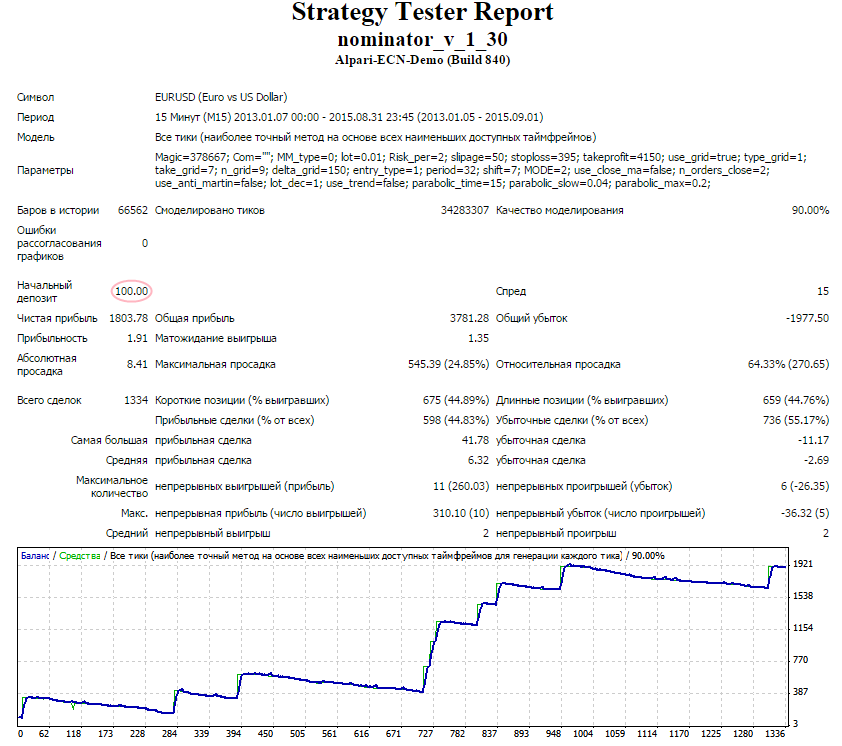Click the chart x-axis label 450
This screenshot has width=842, height=746.
click(x=265, y=734)
